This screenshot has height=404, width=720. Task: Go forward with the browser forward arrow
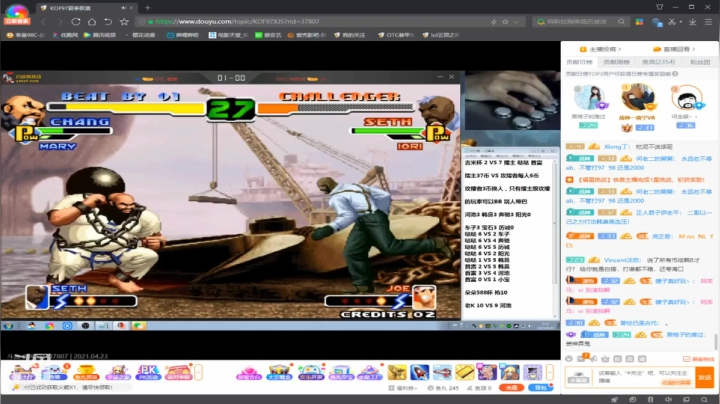point(60,22)
